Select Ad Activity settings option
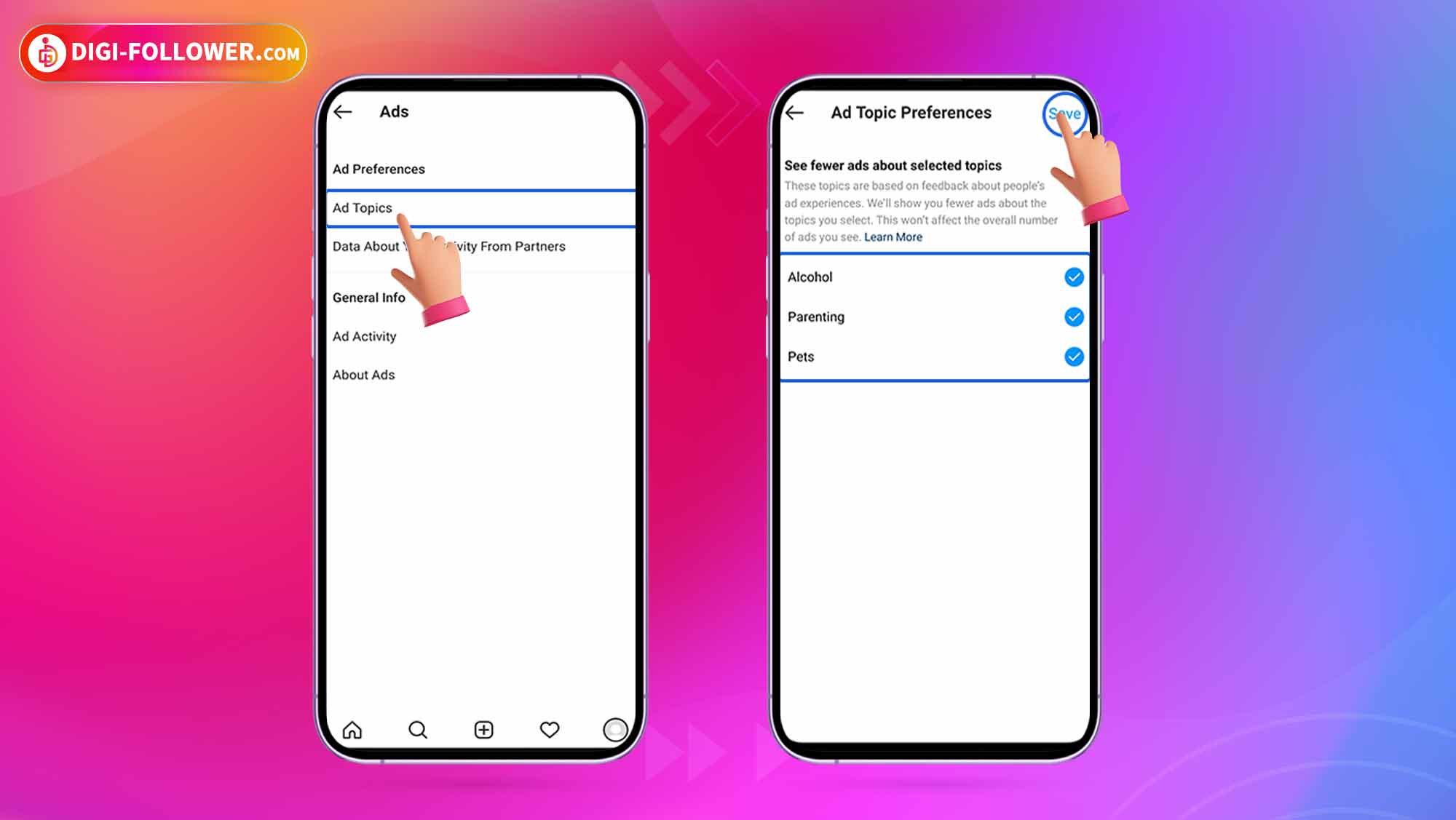 pos(365,335)
